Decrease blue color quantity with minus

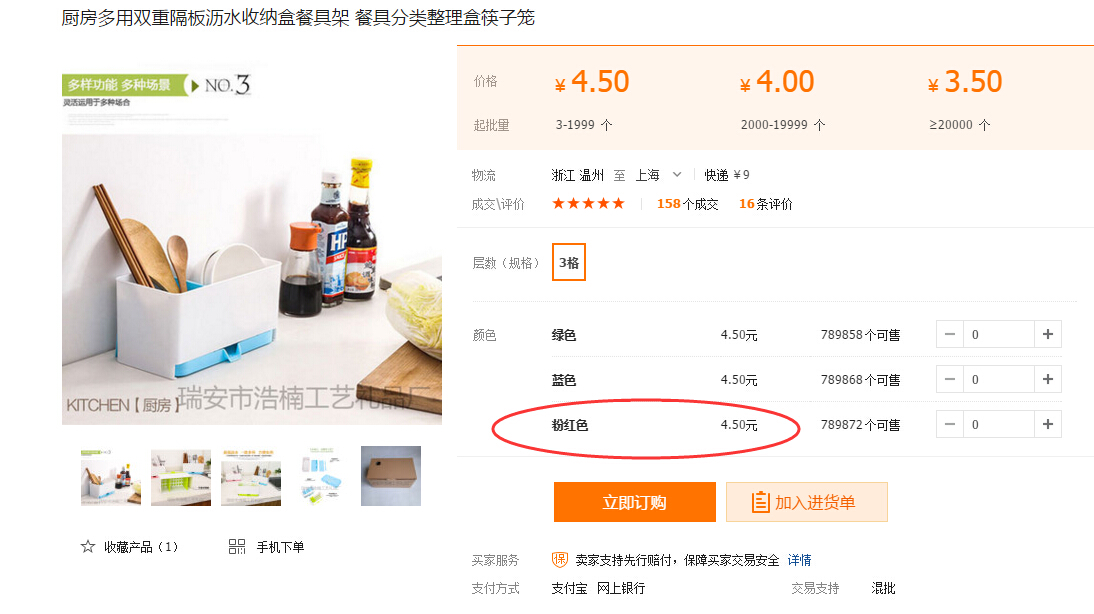click(x=950, y=380)
